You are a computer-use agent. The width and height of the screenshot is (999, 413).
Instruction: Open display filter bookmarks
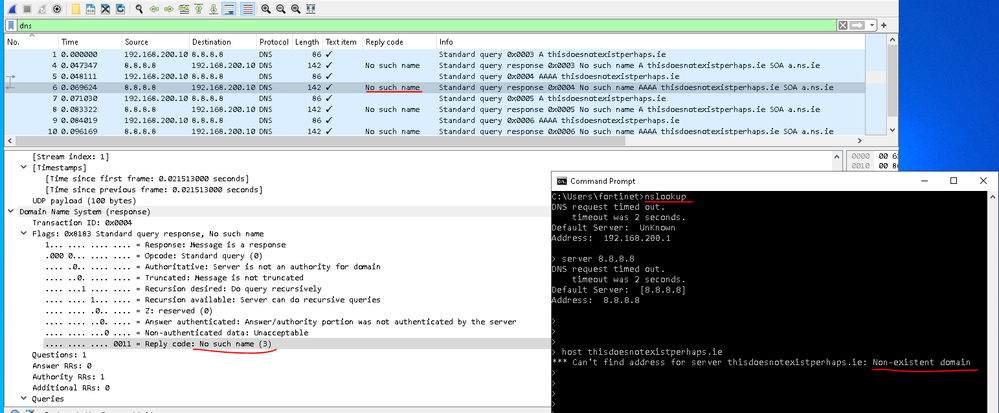click(x=11, y=25)
